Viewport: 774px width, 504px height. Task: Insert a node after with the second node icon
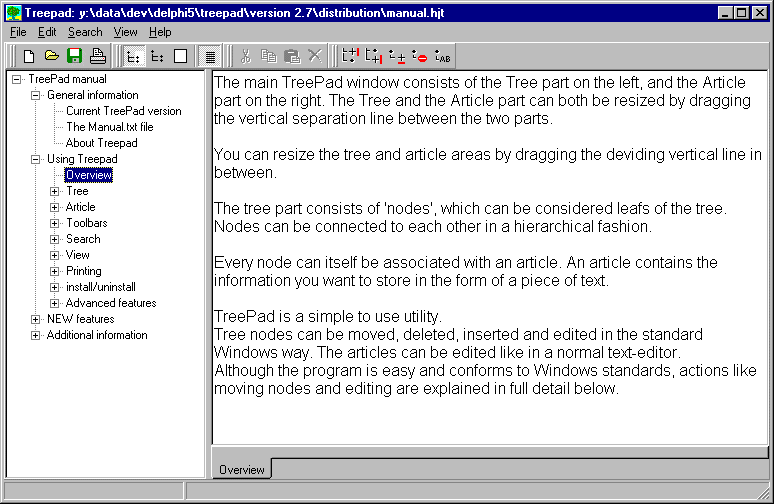click(374, 56)
